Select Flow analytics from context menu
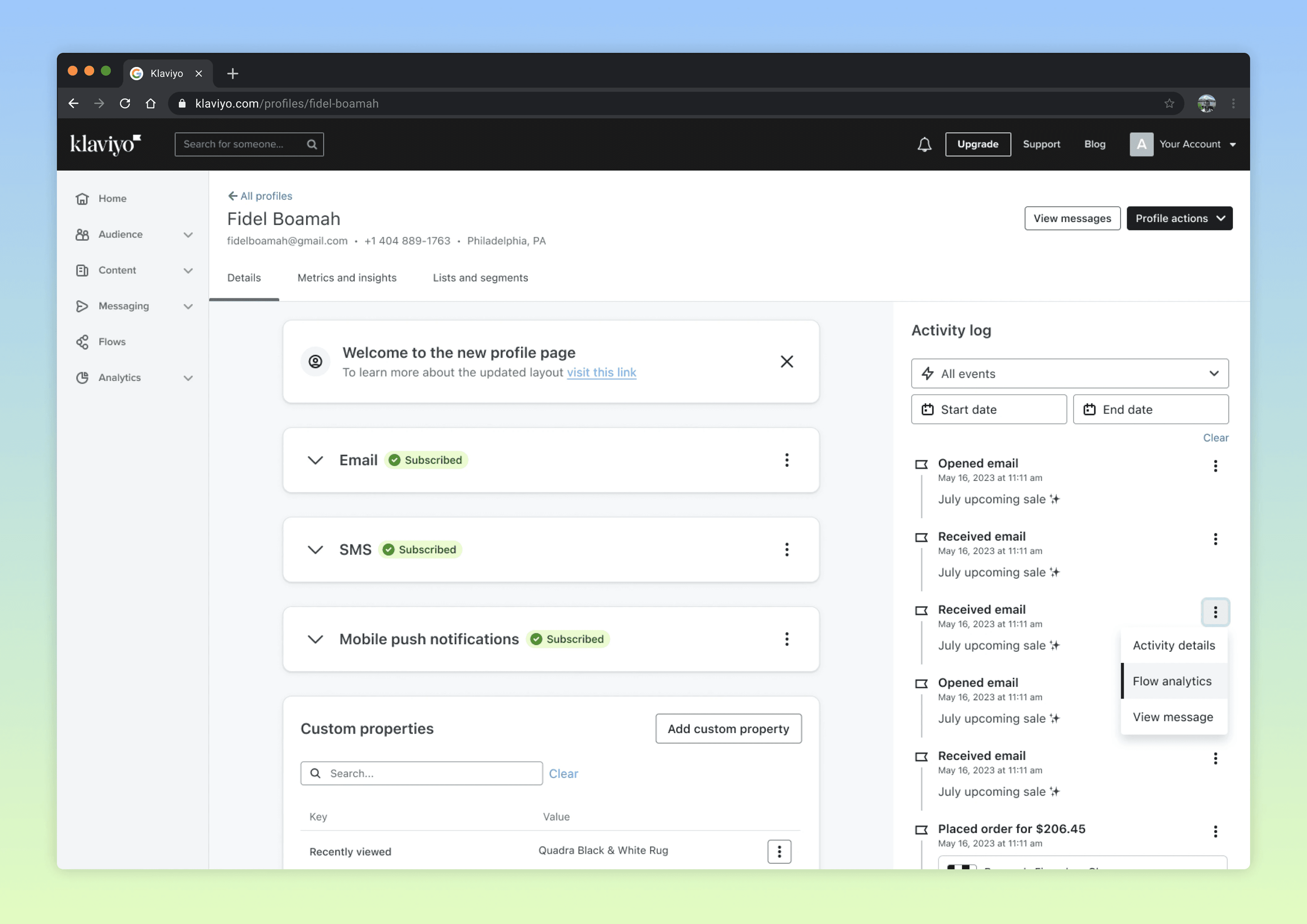 (x=1172, y=681)
